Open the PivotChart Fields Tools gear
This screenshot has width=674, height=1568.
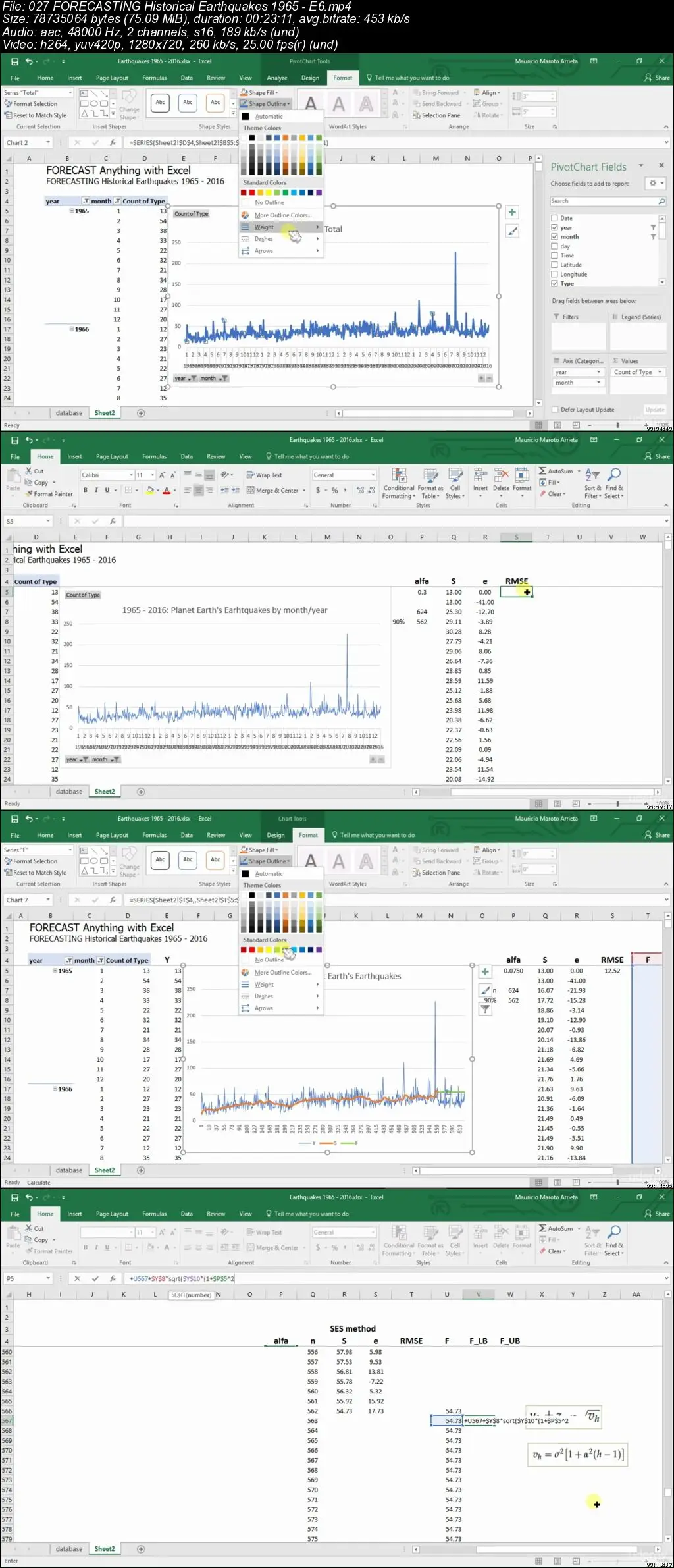(653, 184)
